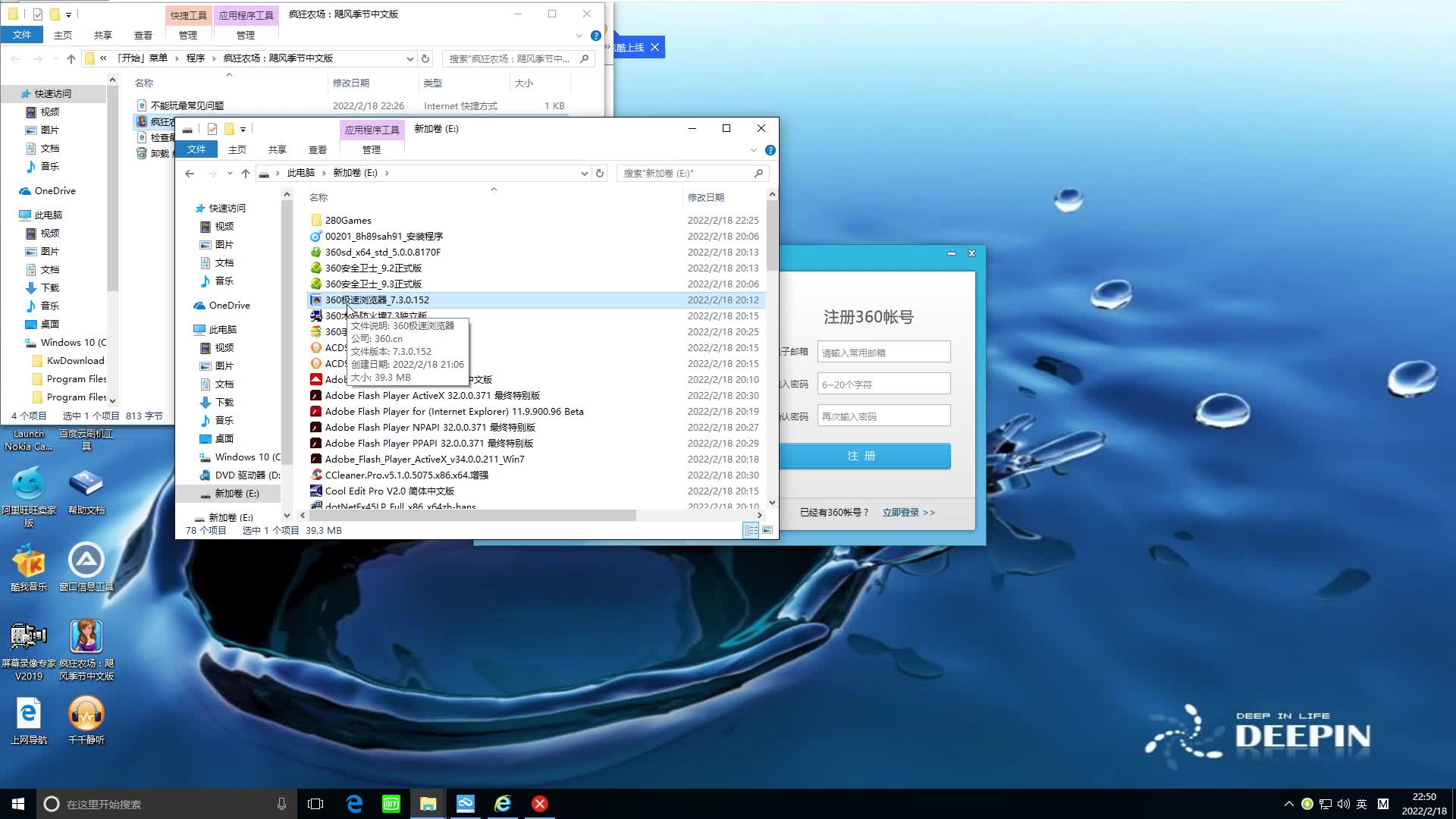Click Refresh in the 新加卷 (E:) window
1456x819 pixels.
[x=599, y=173]
